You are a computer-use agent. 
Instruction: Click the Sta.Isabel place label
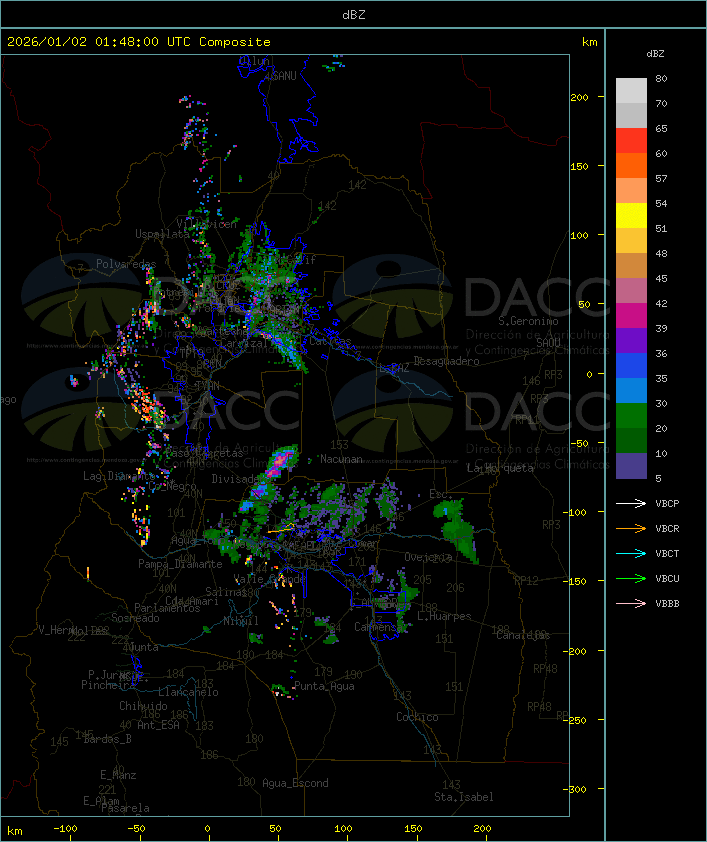coord(464,797)
